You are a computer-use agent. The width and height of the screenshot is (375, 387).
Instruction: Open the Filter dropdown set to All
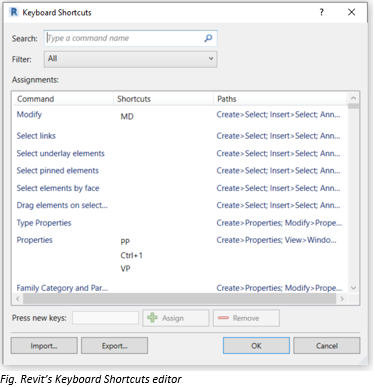click(x=130, y=59)
